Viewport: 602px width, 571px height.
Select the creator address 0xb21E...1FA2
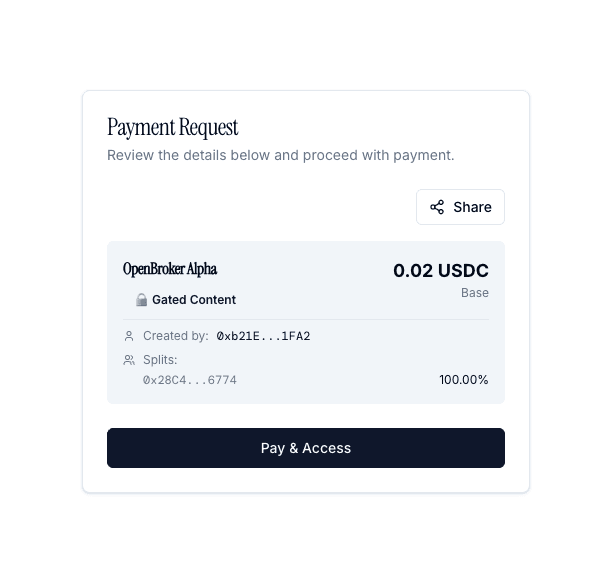(x=263, y=336)
